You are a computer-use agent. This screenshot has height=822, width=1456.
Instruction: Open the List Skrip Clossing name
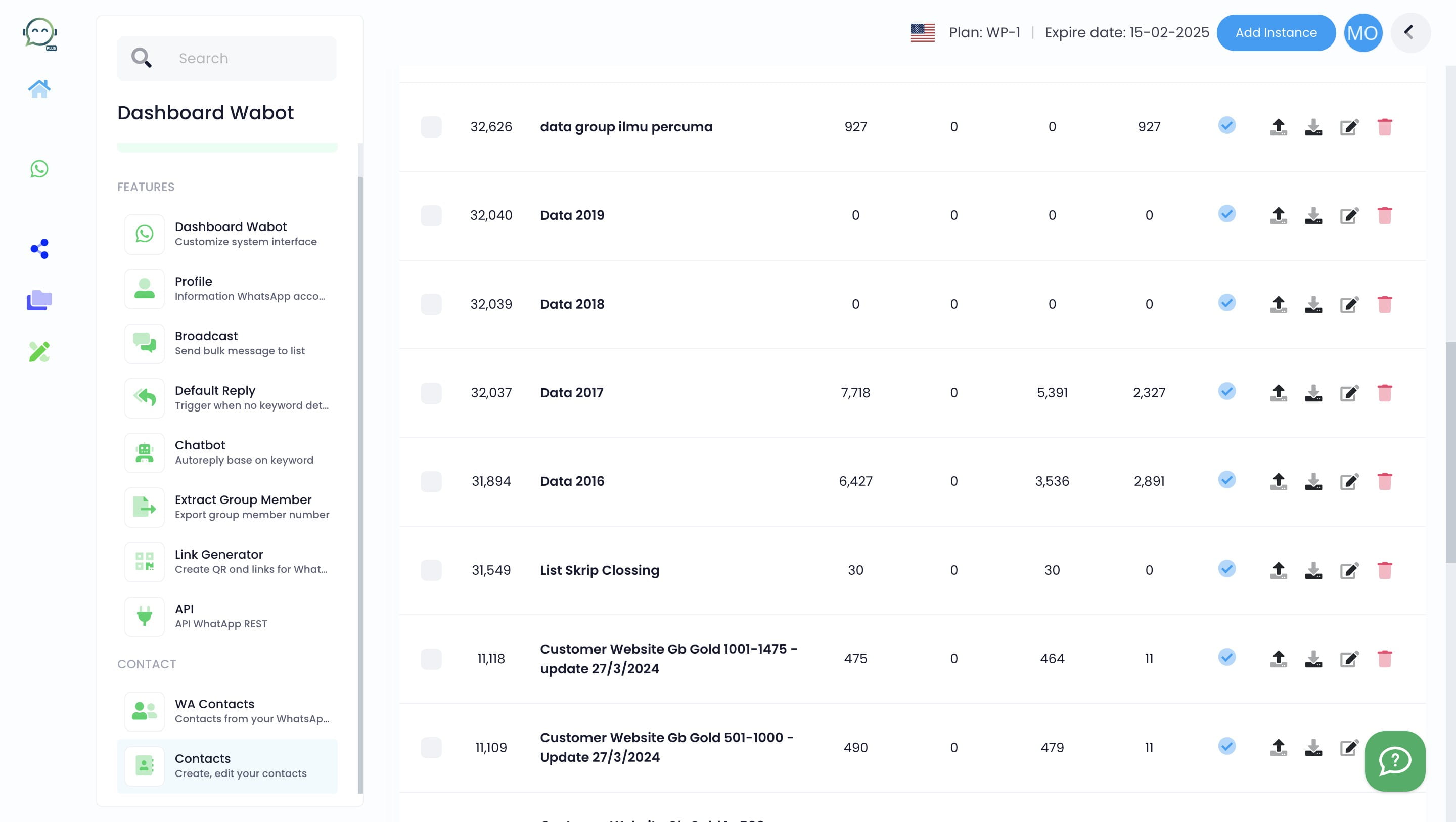click(599, 570)
